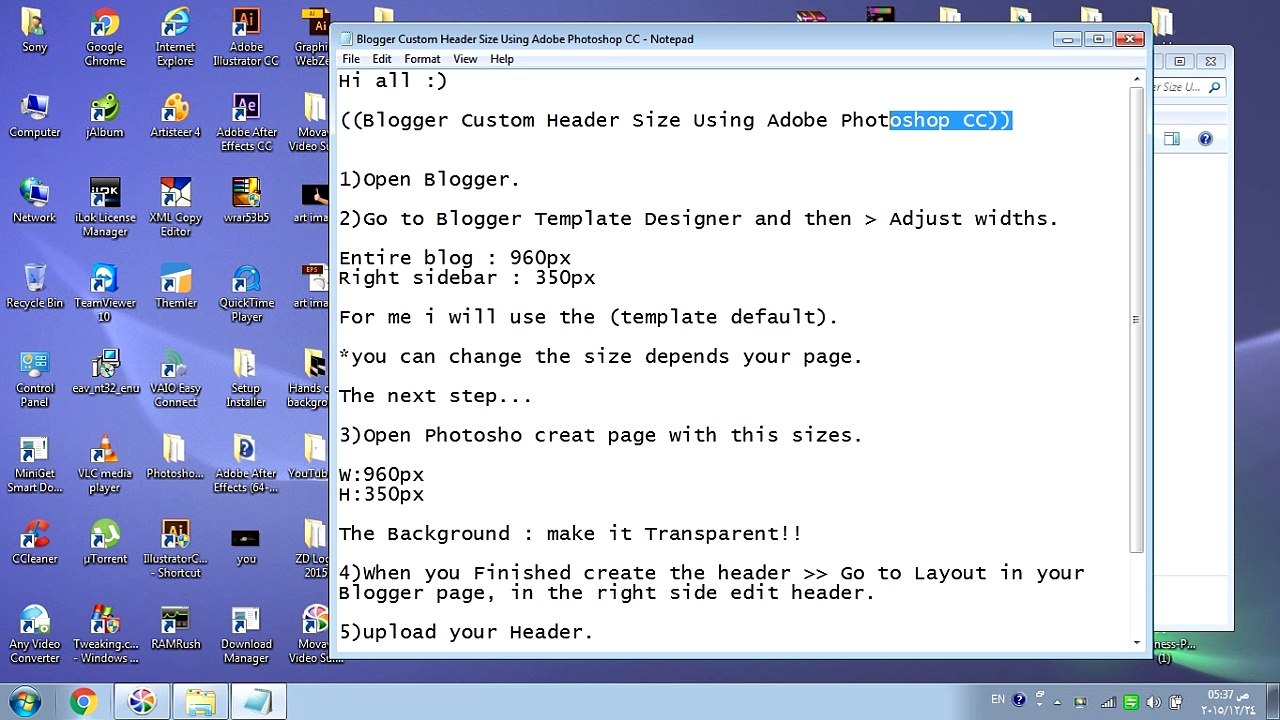
Task: Open the Windows Start menu
Action: click(x=24, y=701)
